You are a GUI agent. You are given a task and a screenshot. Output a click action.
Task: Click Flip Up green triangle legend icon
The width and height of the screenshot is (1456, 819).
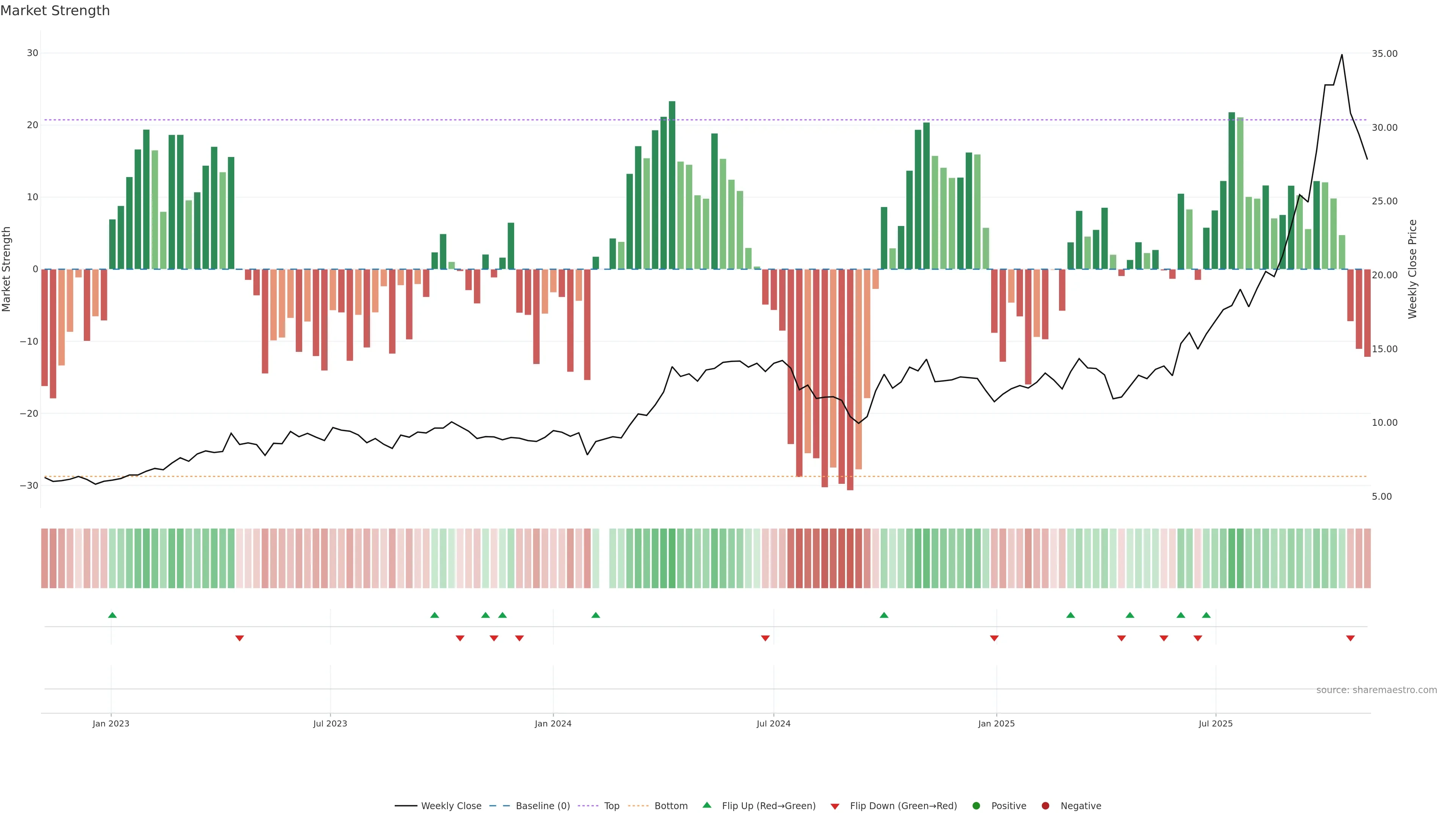click(706, 805)
